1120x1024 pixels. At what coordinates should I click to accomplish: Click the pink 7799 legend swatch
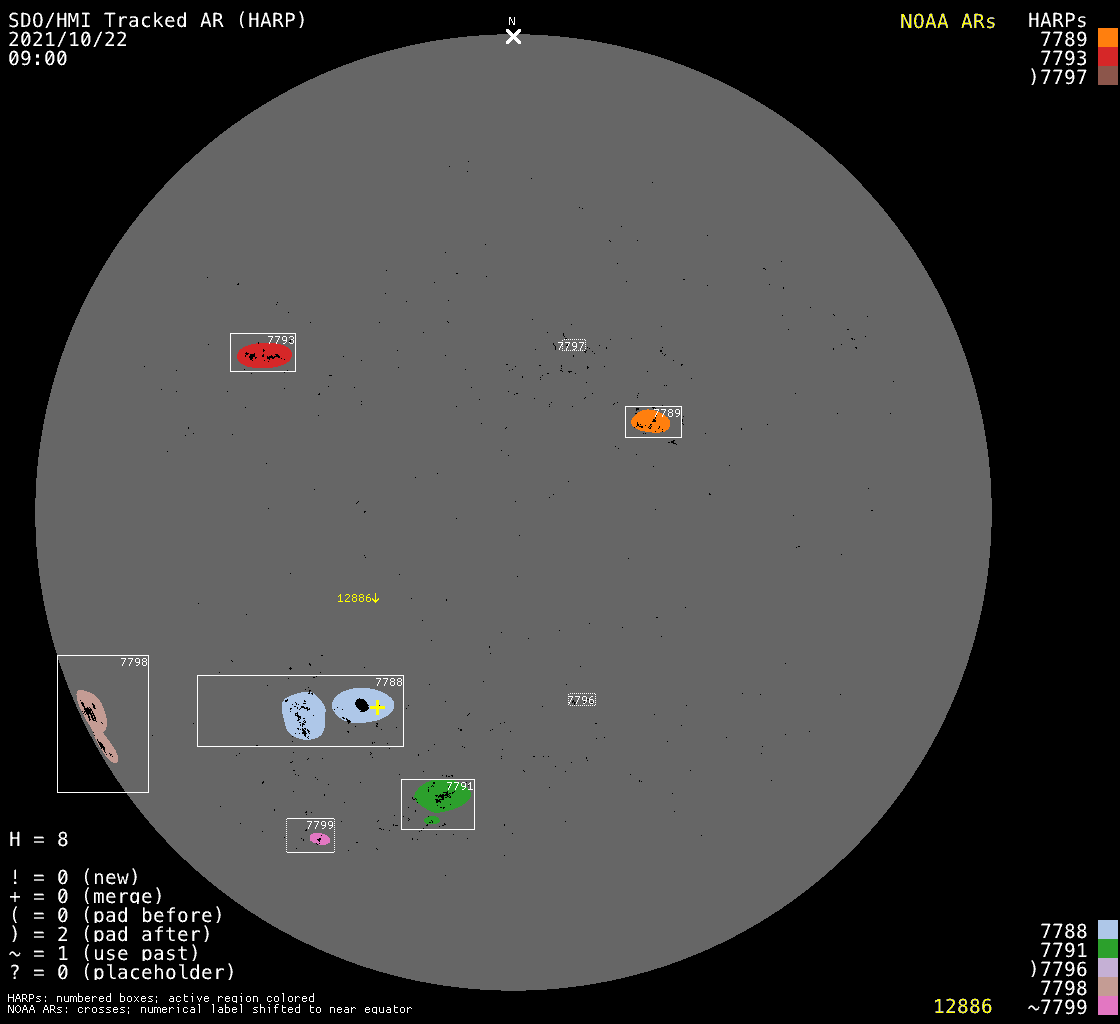[x=1107, y=1006]
